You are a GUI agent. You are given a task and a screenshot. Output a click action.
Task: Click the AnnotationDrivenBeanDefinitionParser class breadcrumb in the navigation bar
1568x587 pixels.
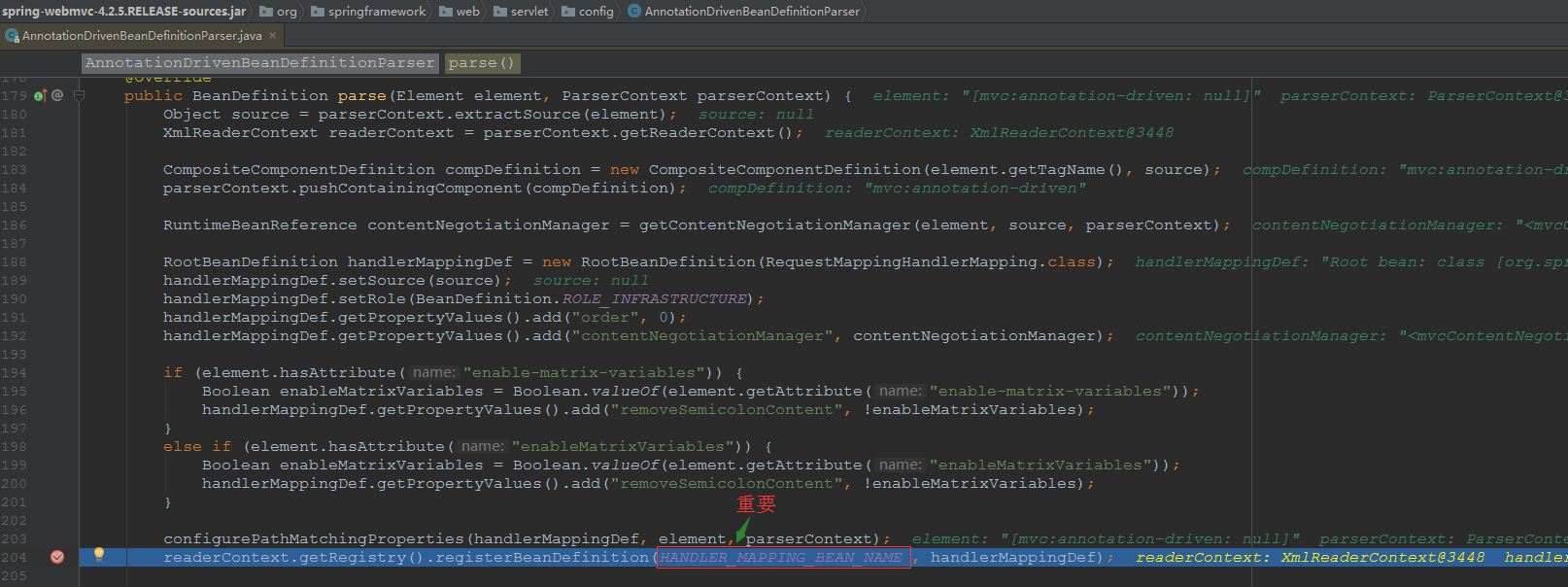coord(744,12)
